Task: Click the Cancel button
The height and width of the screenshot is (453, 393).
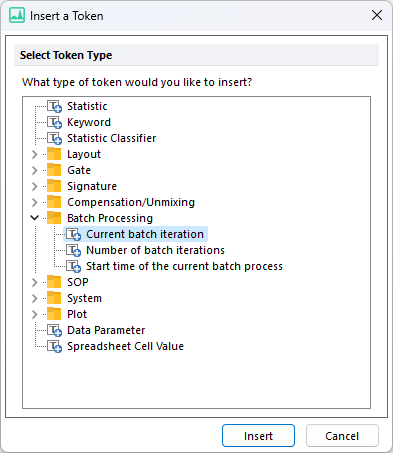Action: pyautogui.click(x=342, y=436)
